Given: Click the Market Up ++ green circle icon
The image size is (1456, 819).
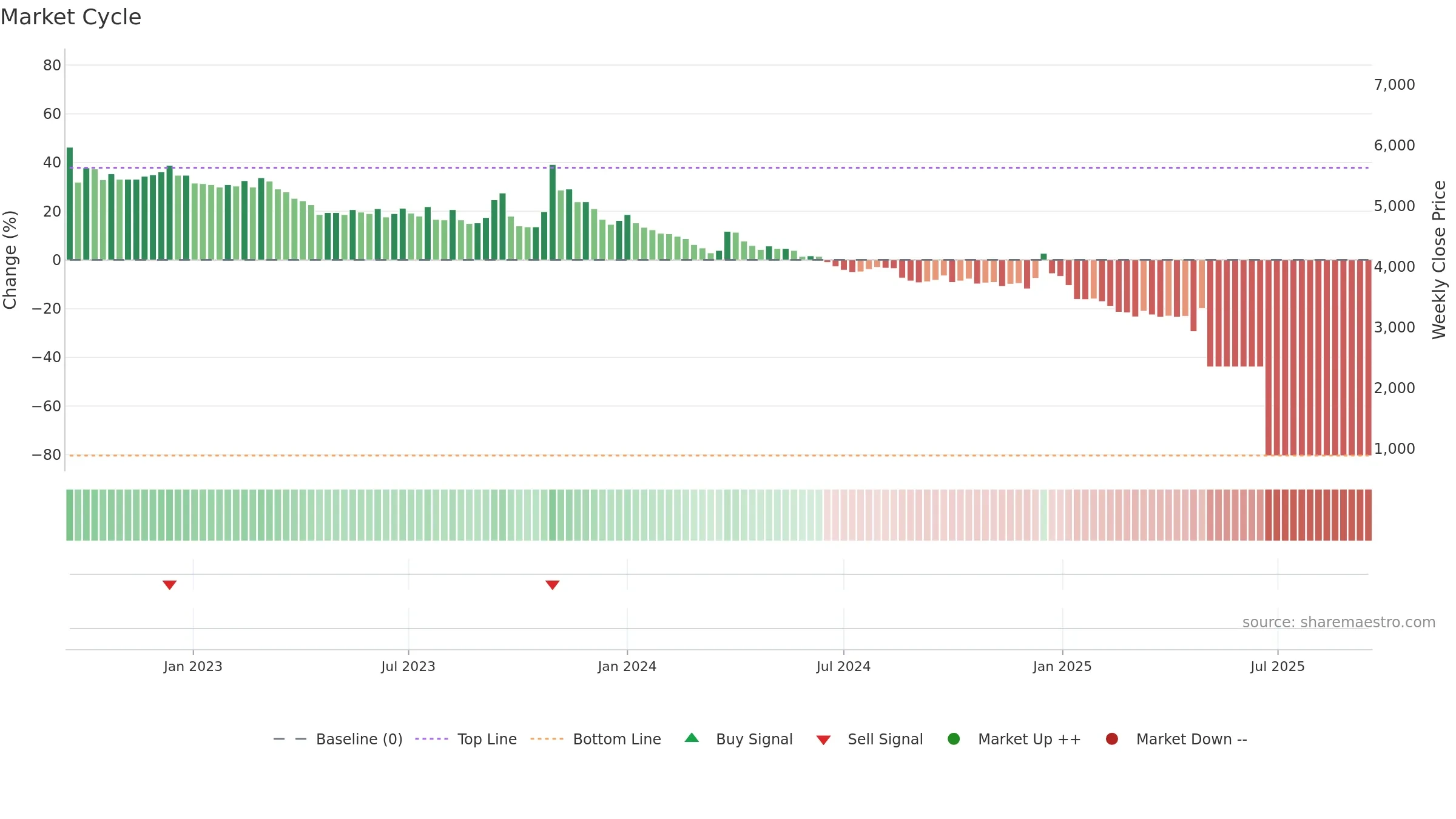Looking at the screenshot, I should tap(954, 739).
